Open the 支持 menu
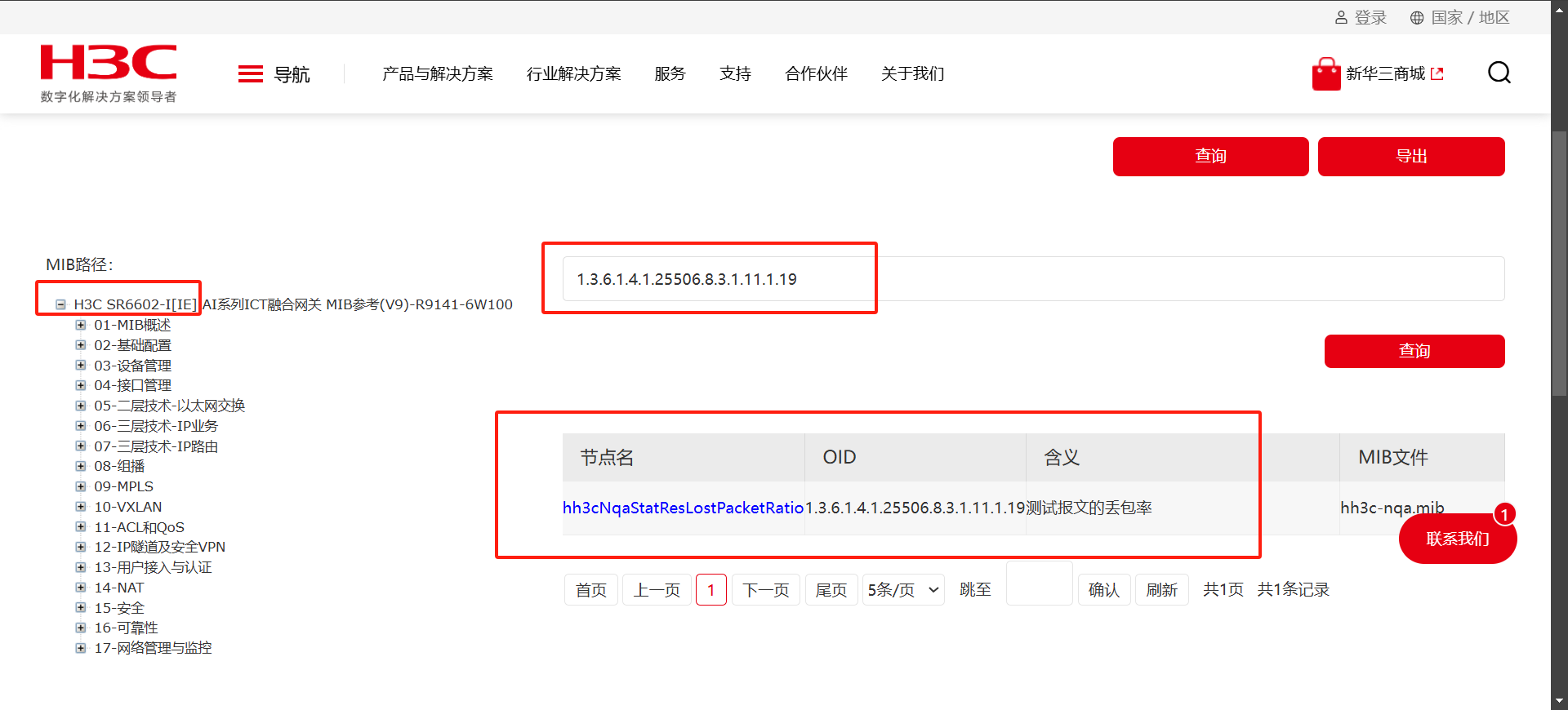The height and width of the screenshot is (710, 1568). (x=735, y=74)
